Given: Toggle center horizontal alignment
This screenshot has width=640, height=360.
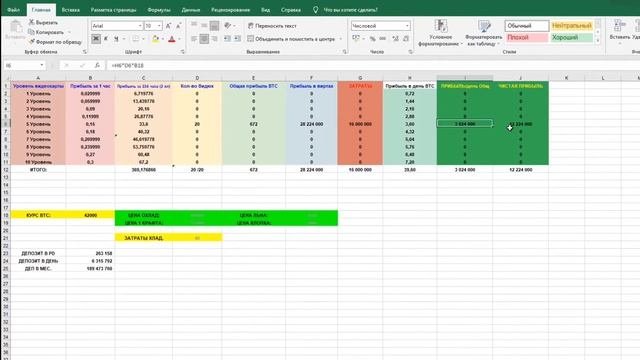Looking at the screenshot, I should pos(204,39).
